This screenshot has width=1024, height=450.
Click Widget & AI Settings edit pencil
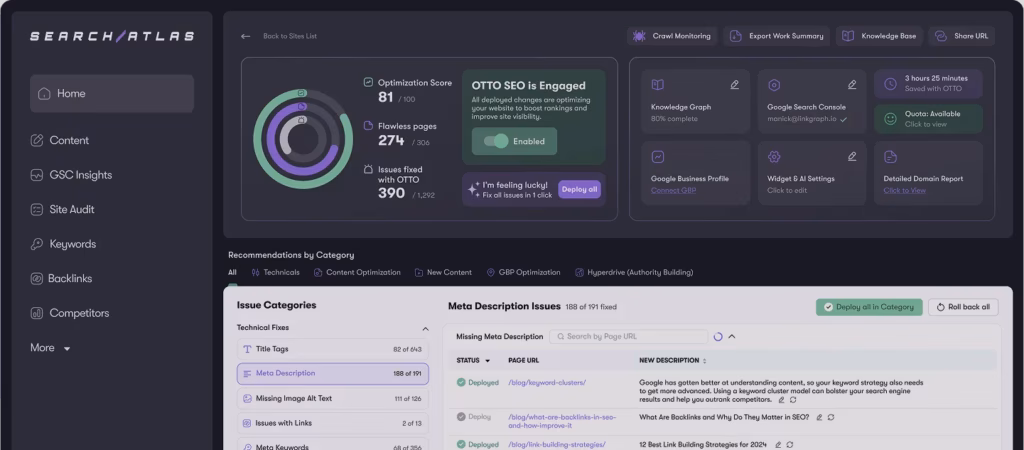[x=852, y=156]
